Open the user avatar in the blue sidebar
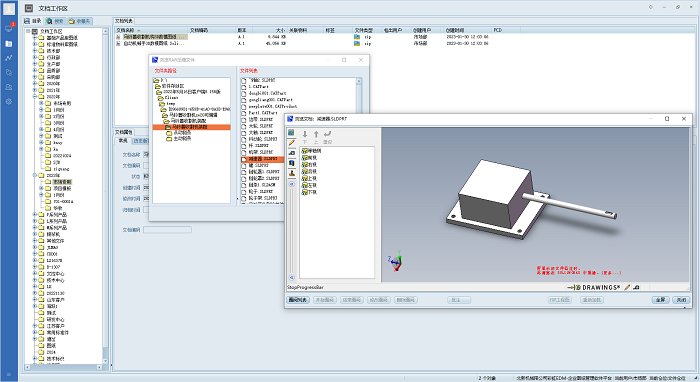The image size is (700, 382). (9, 9)
